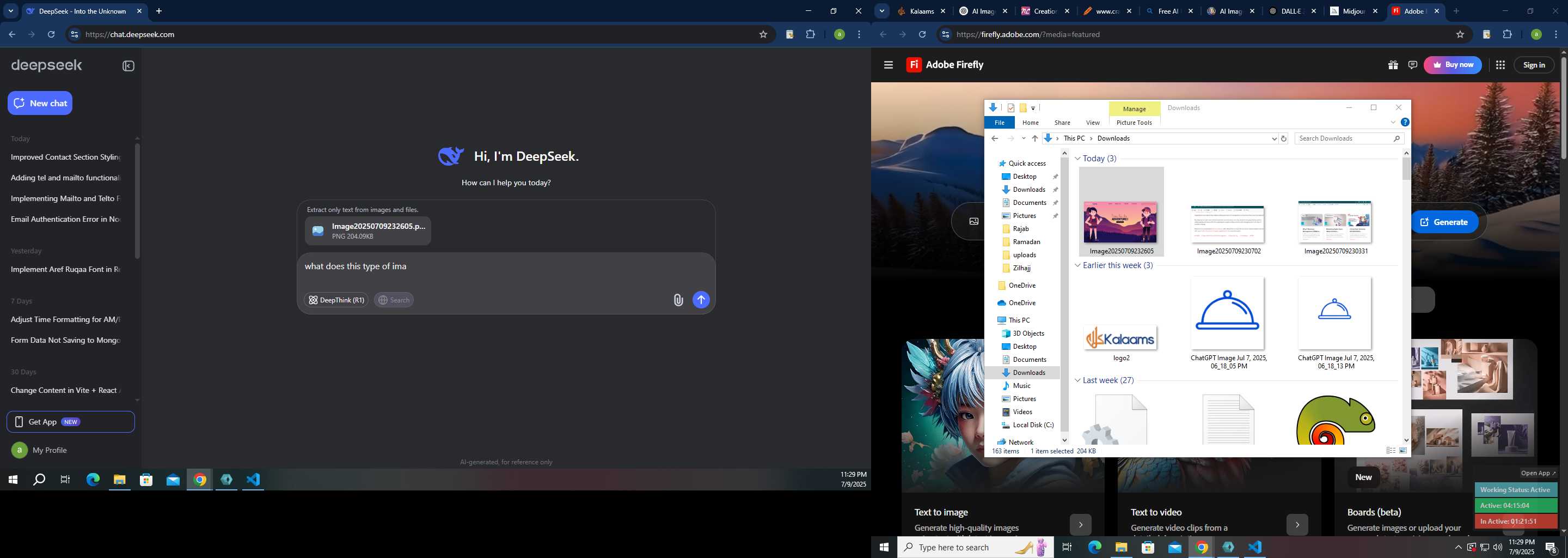
Task: Select Image20250709230331 thumbnail
Action: point(1335,223)
